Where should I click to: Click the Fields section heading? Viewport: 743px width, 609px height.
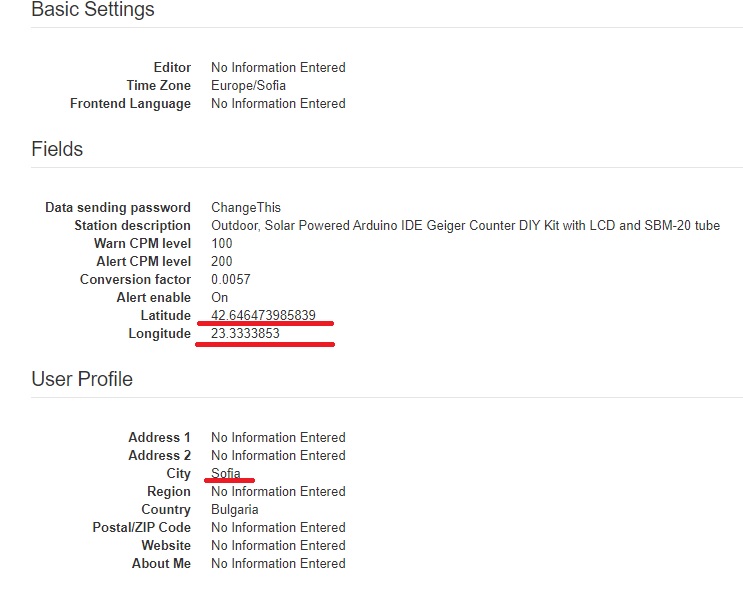(57, 149)
